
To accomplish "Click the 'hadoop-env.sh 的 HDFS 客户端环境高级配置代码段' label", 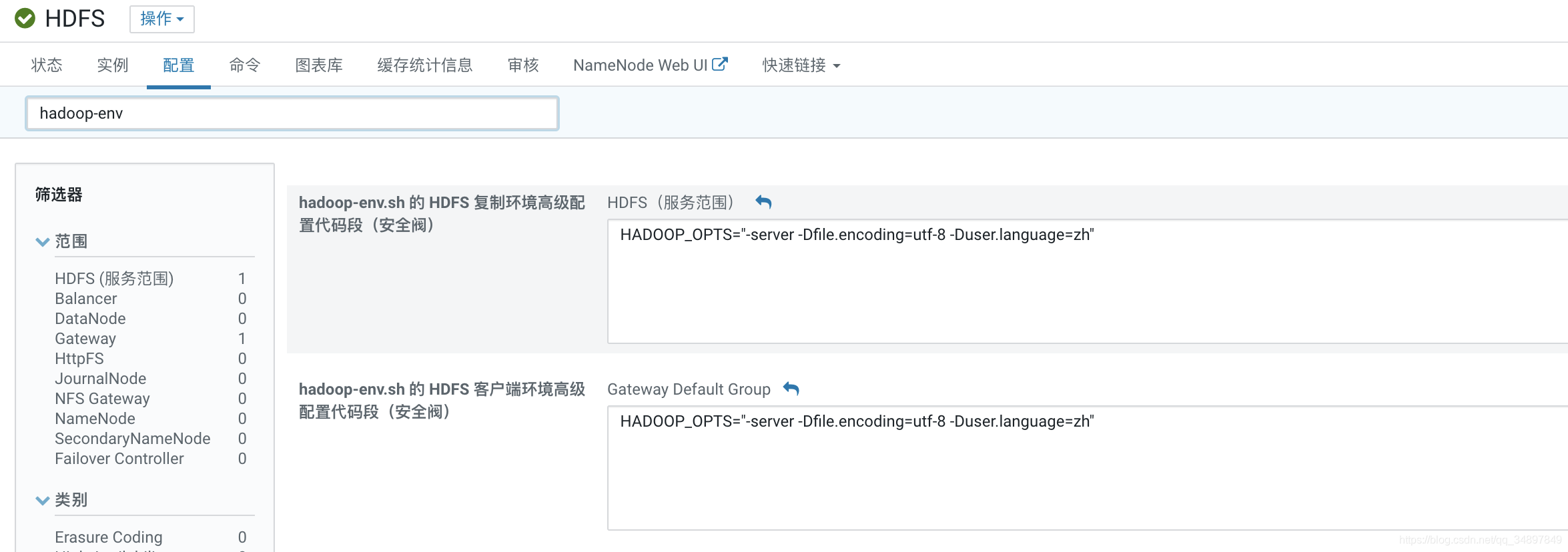I will coord(442,400).
